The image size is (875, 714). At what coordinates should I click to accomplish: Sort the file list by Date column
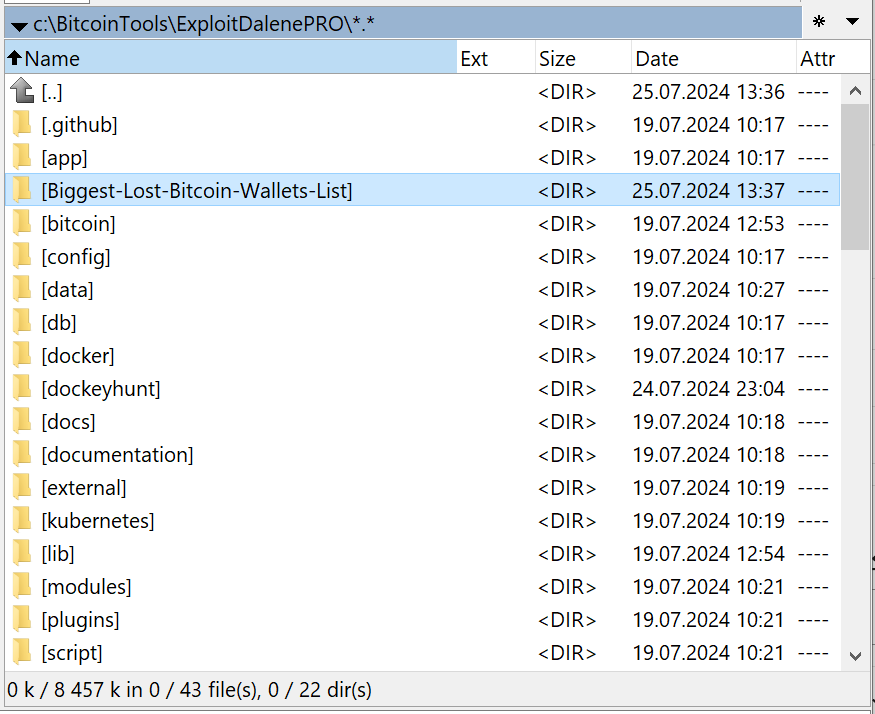pyautogui.click(x=713, y=58)
